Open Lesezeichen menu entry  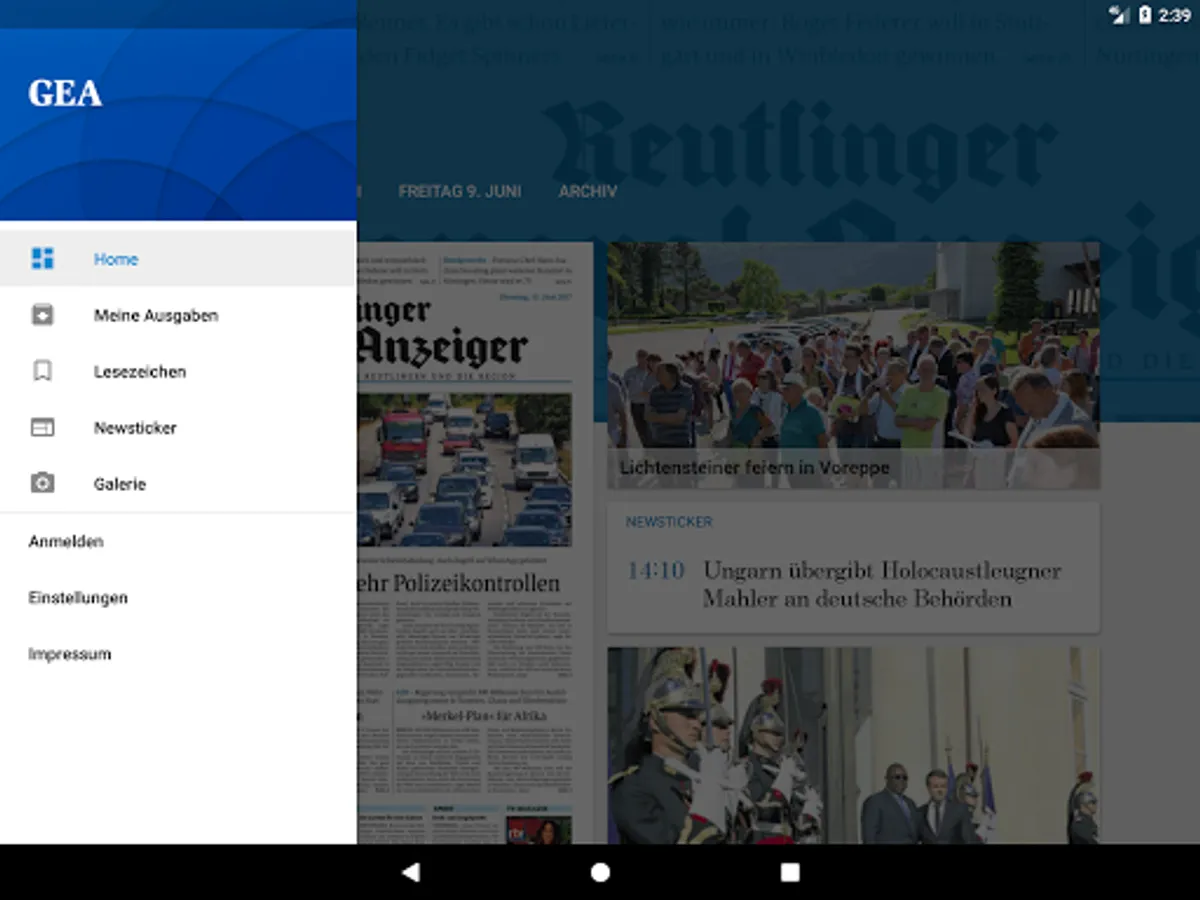coord(178,371)
